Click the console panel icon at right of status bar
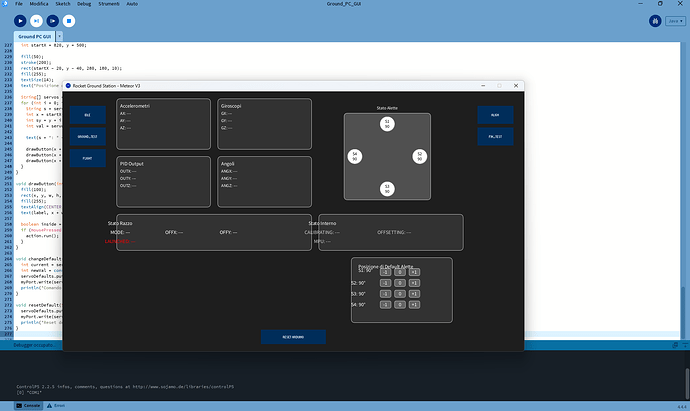This screenshot has width=690, height=411. click(x=675, y=345)
